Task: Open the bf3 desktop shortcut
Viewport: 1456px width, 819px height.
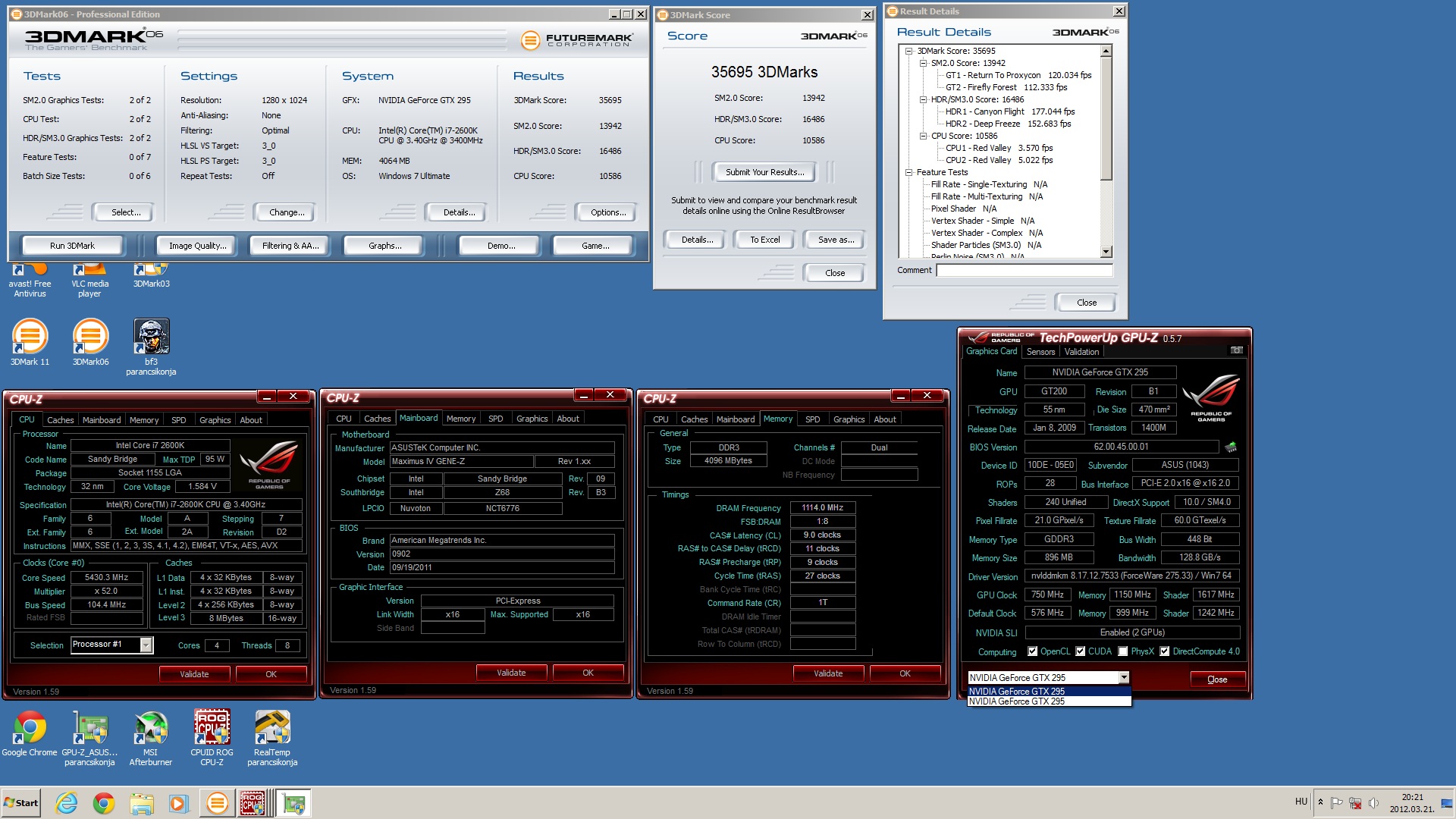Action: (151, 337)
